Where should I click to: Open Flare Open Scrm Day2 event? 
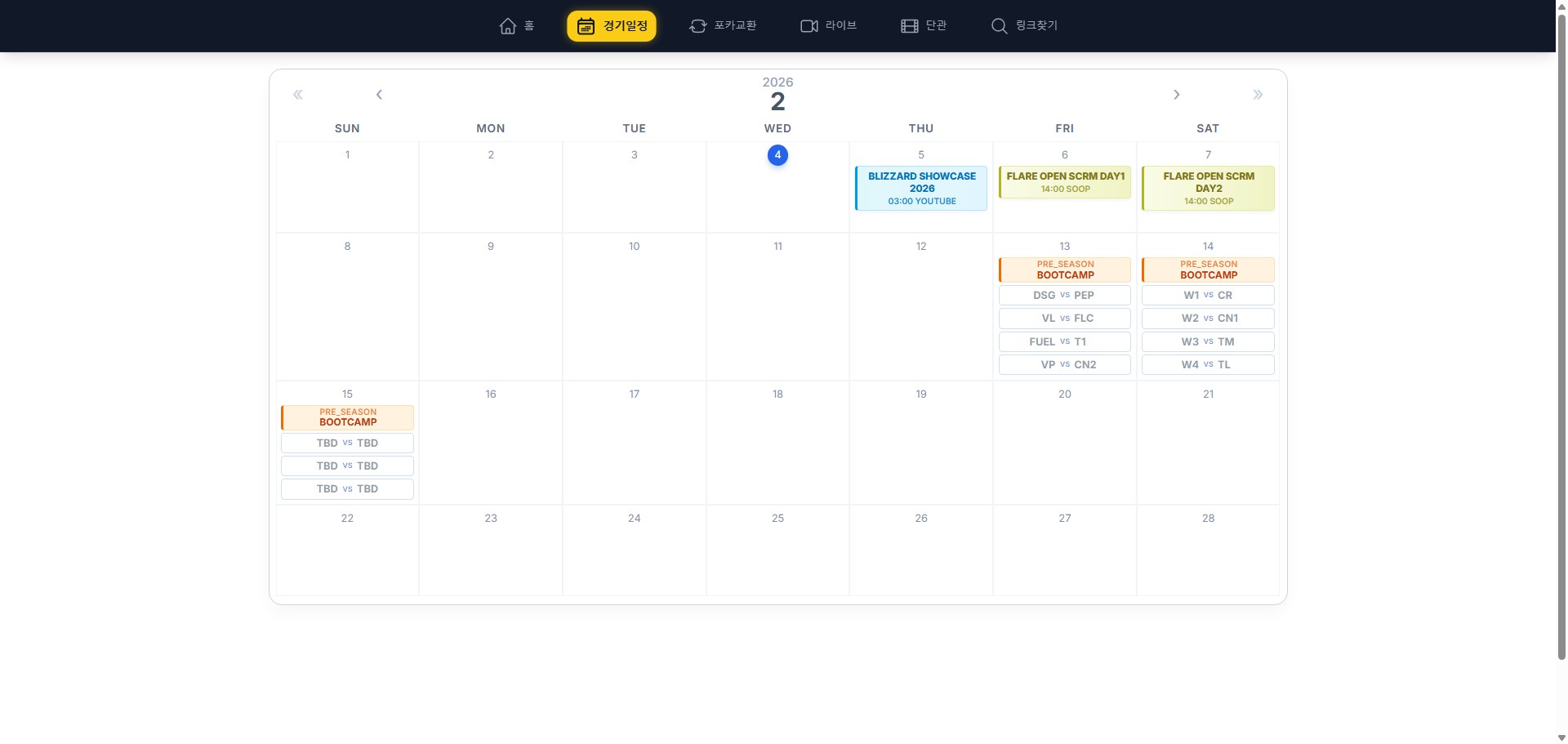[x=1208, y=188]
